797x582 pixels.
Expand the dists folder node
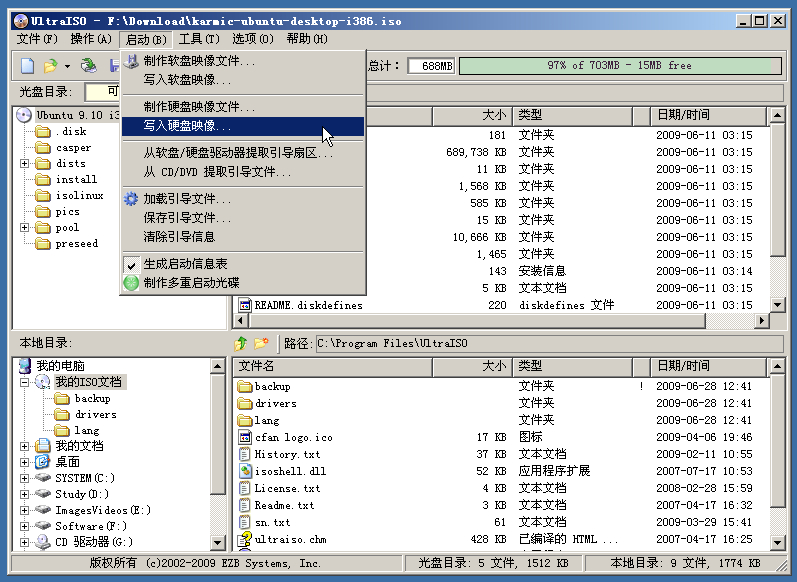[24, 164]
